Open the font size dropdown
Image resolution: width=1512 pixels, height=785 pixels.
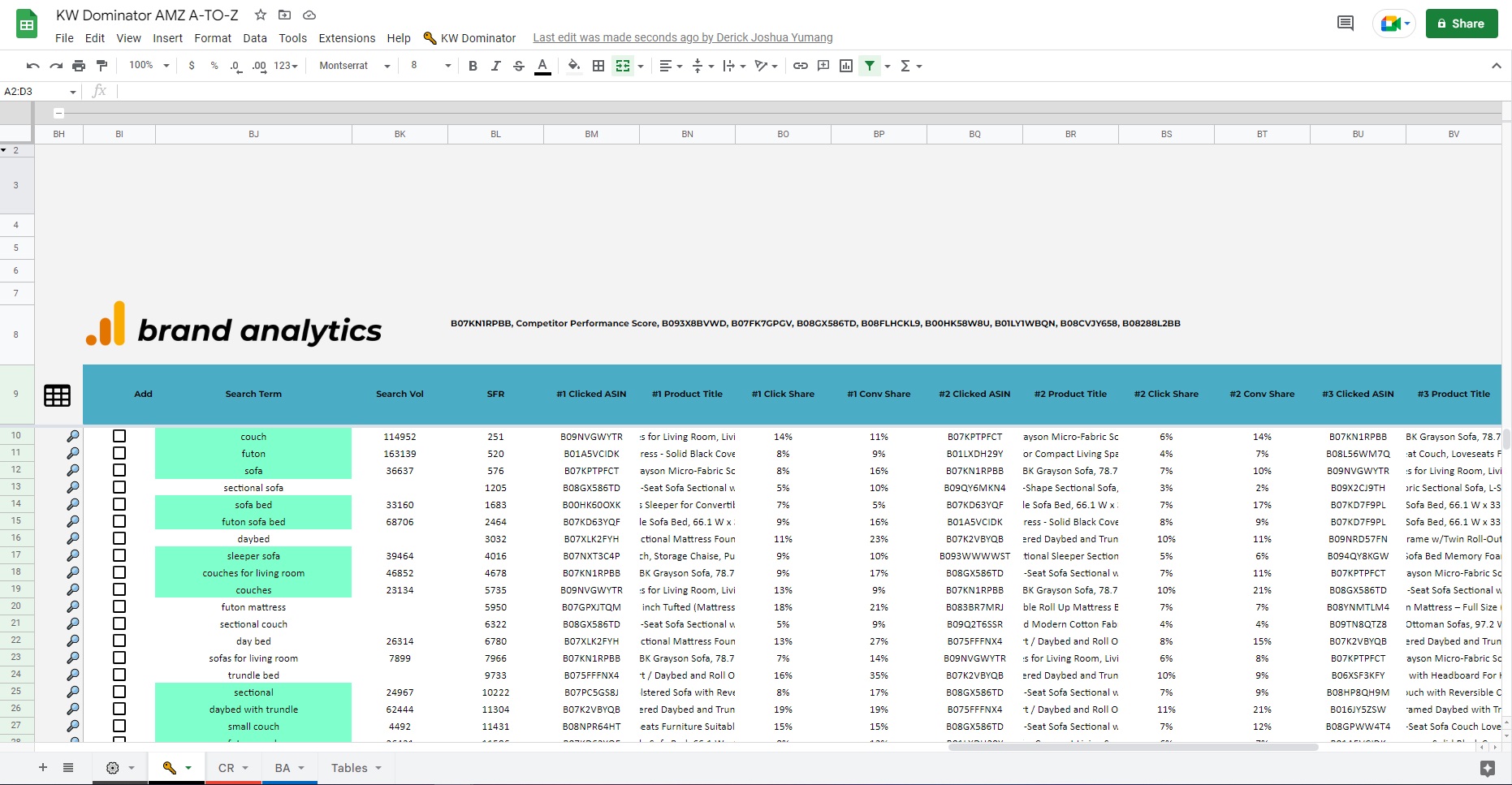pos(430,66)
